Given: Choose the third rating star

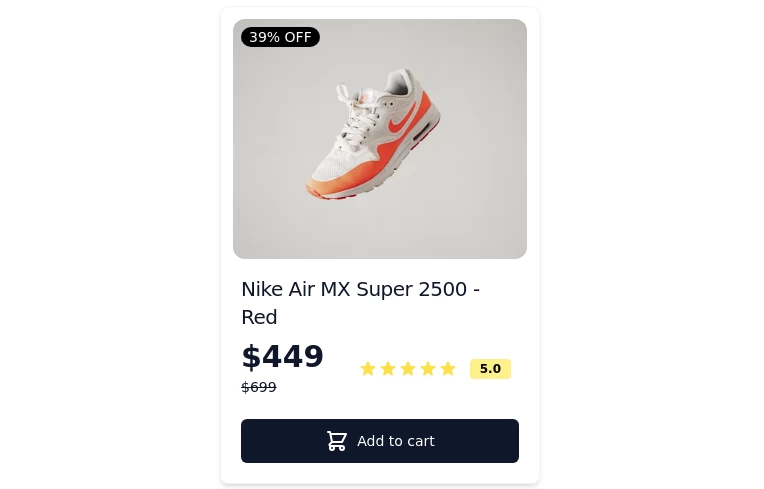Looking at the screenshot, I should 408,369.
